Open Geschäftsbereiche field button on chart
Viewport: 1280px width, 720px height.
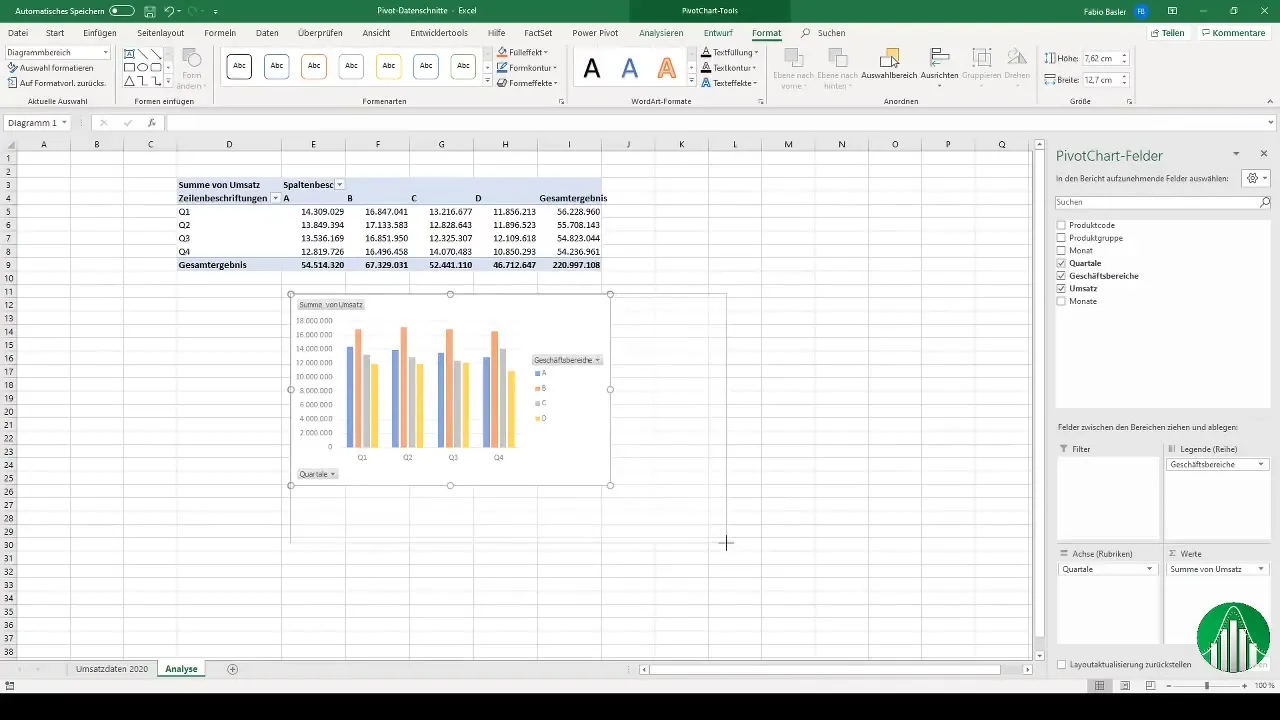567,360
